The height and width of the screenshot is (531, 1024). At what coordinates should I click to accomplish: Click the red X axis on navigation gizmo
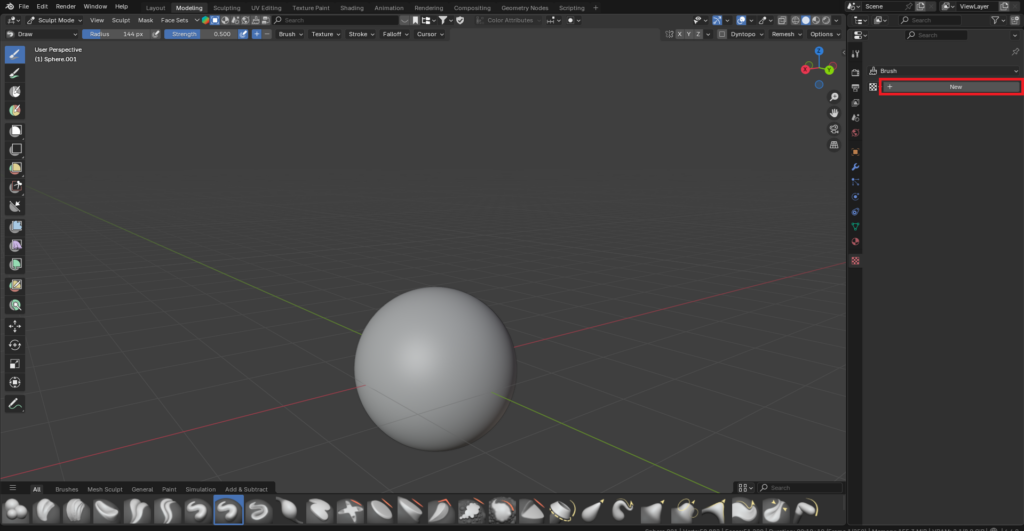coord(805,69)
